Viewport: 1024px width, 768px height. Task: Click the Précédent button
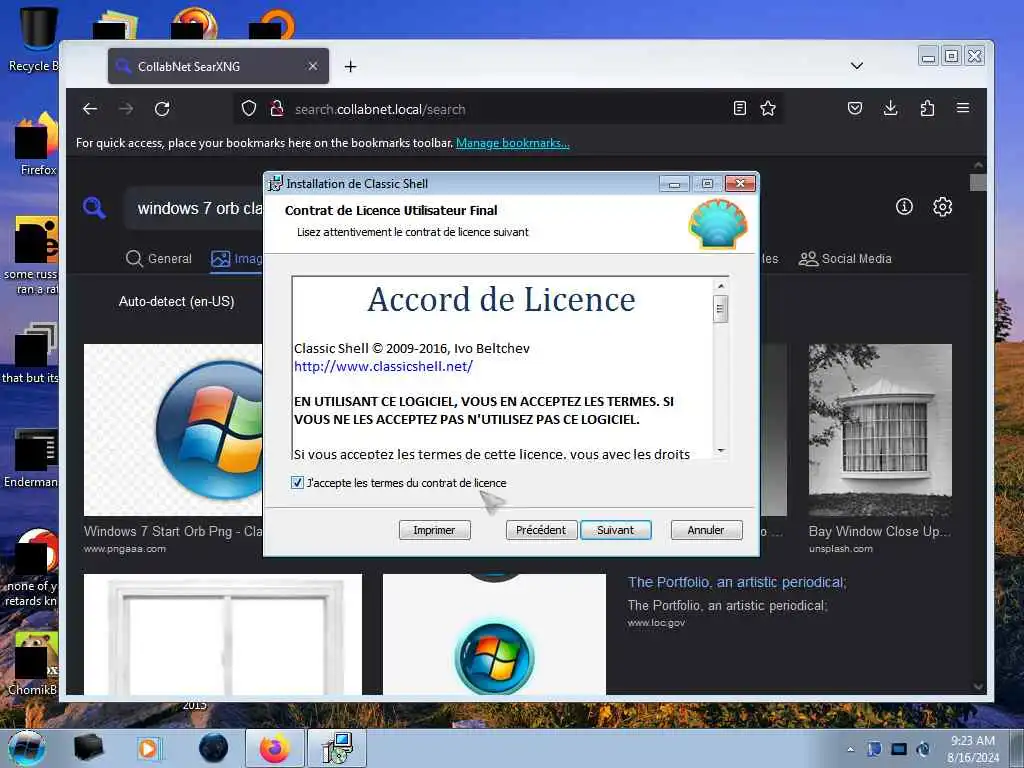tap(541, 530)
